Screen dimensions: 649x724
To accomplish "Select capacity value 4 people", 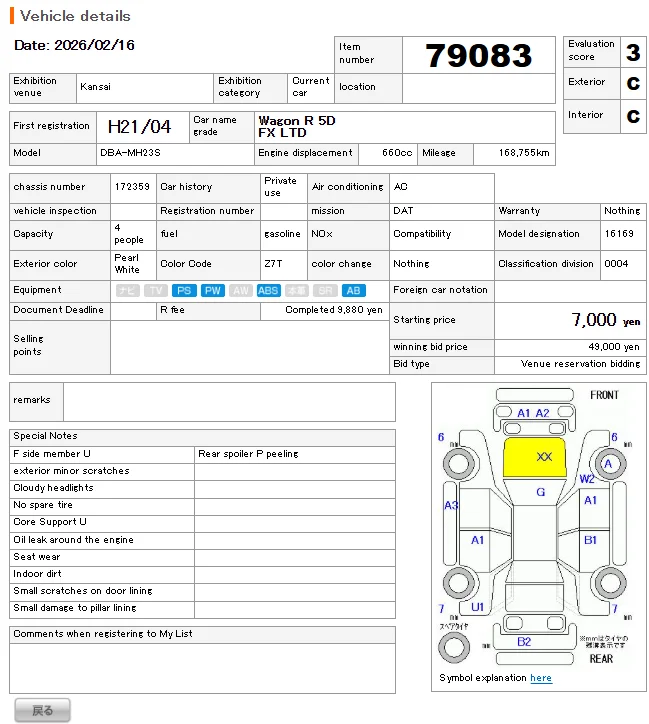I will tap(129, 234).
